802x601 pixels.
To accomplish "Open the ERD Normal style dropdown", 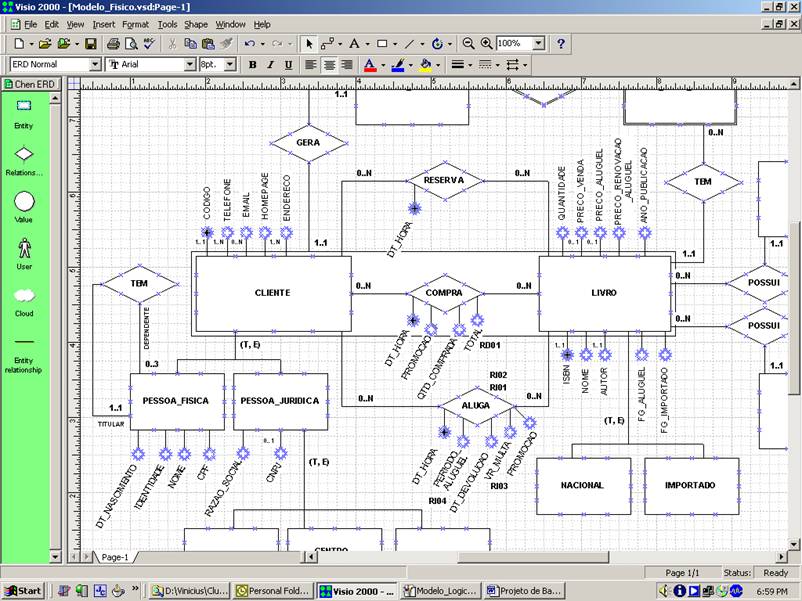I will pyautogui.click(x=95, y=65).
